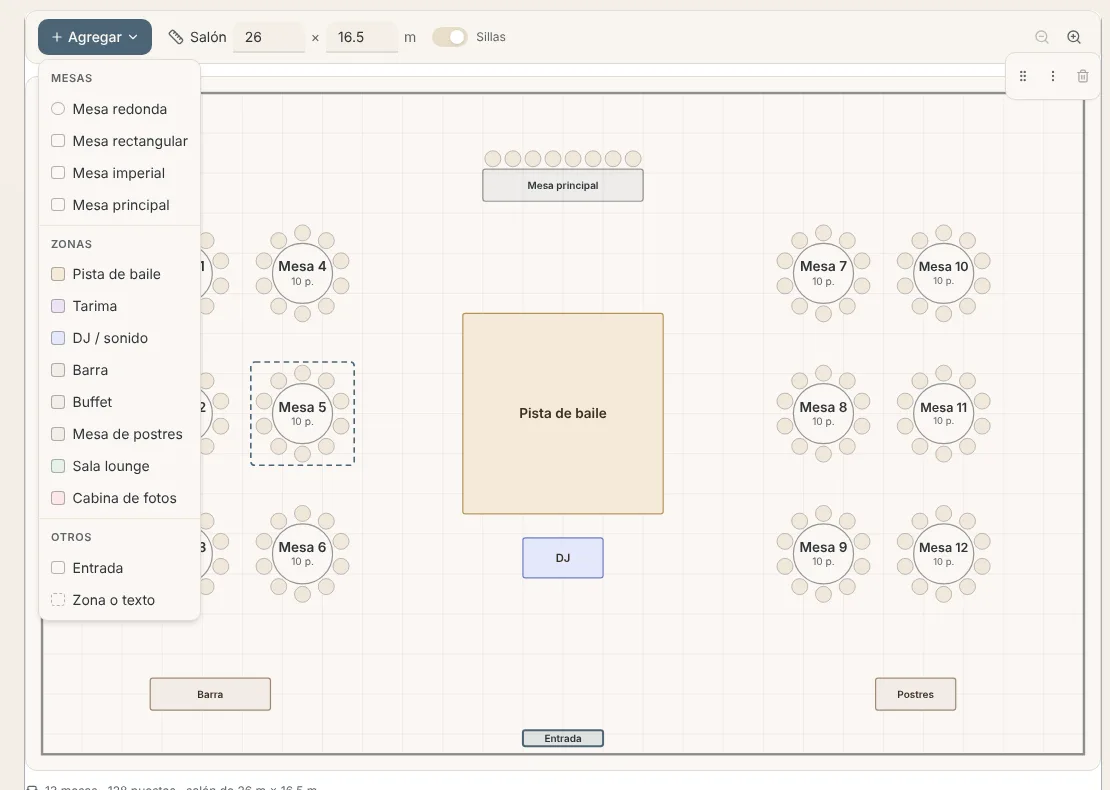Select round table Mesa 10
The width and height of the screenshot is (1110, 790).
pos(944,273)
